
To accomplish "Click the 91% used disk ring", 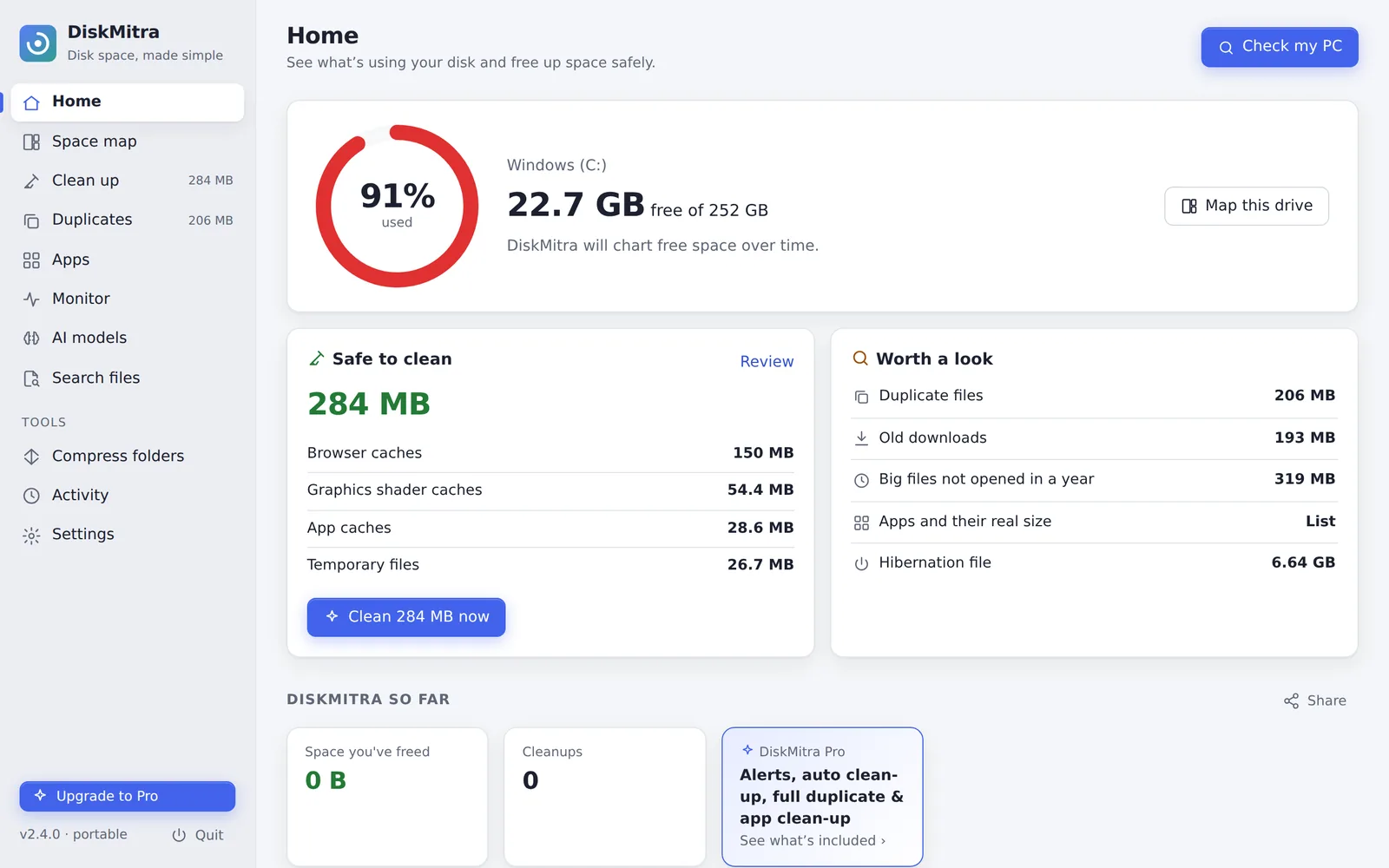I will click(x=397, y=207).
